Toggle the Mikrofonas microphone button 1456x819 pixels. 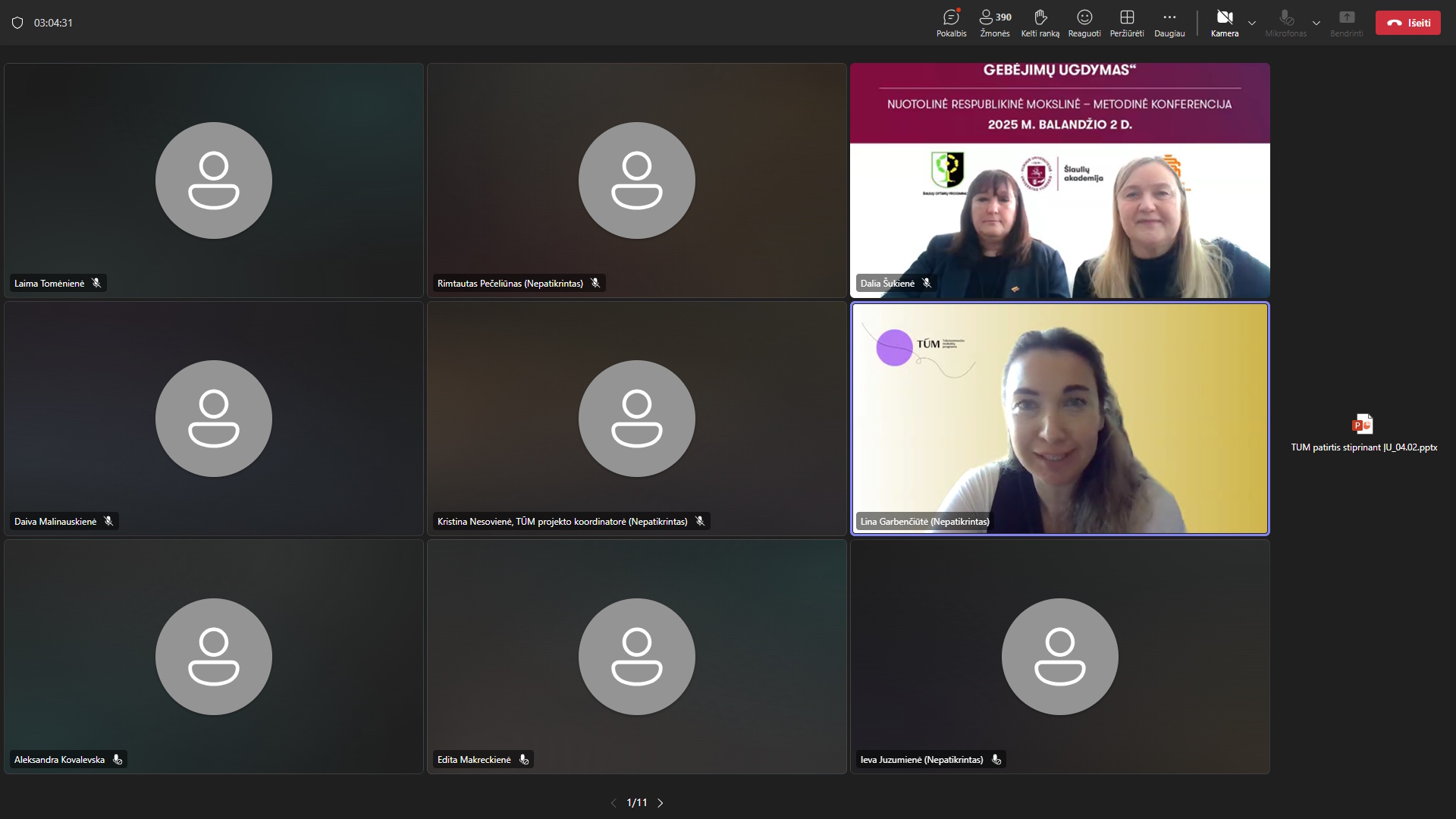point(1285,23)
